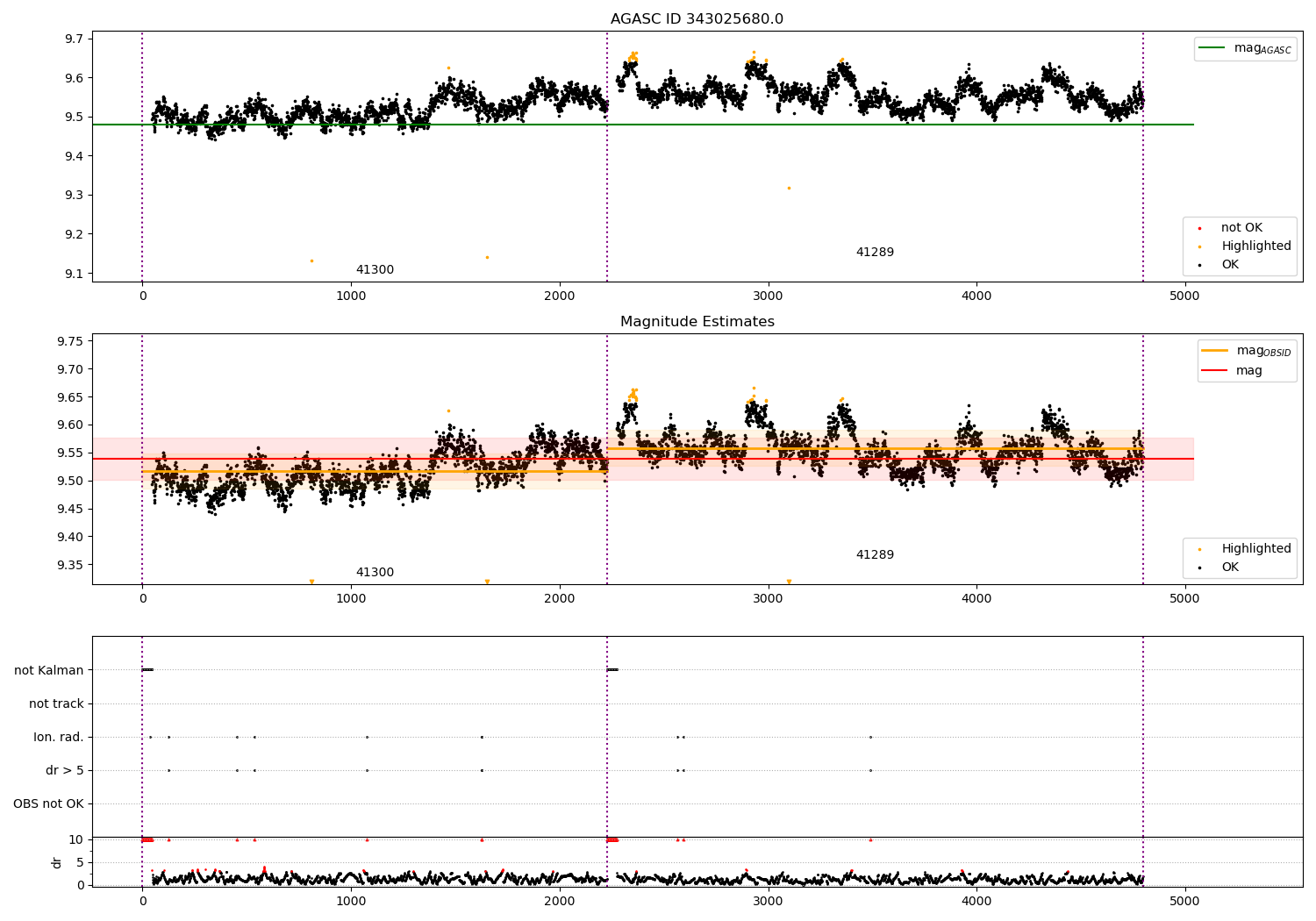This screenshot has width=1316, height=921.
Task: Click the green mag AGASC line in top plot
Action: [x=642, y=125]
